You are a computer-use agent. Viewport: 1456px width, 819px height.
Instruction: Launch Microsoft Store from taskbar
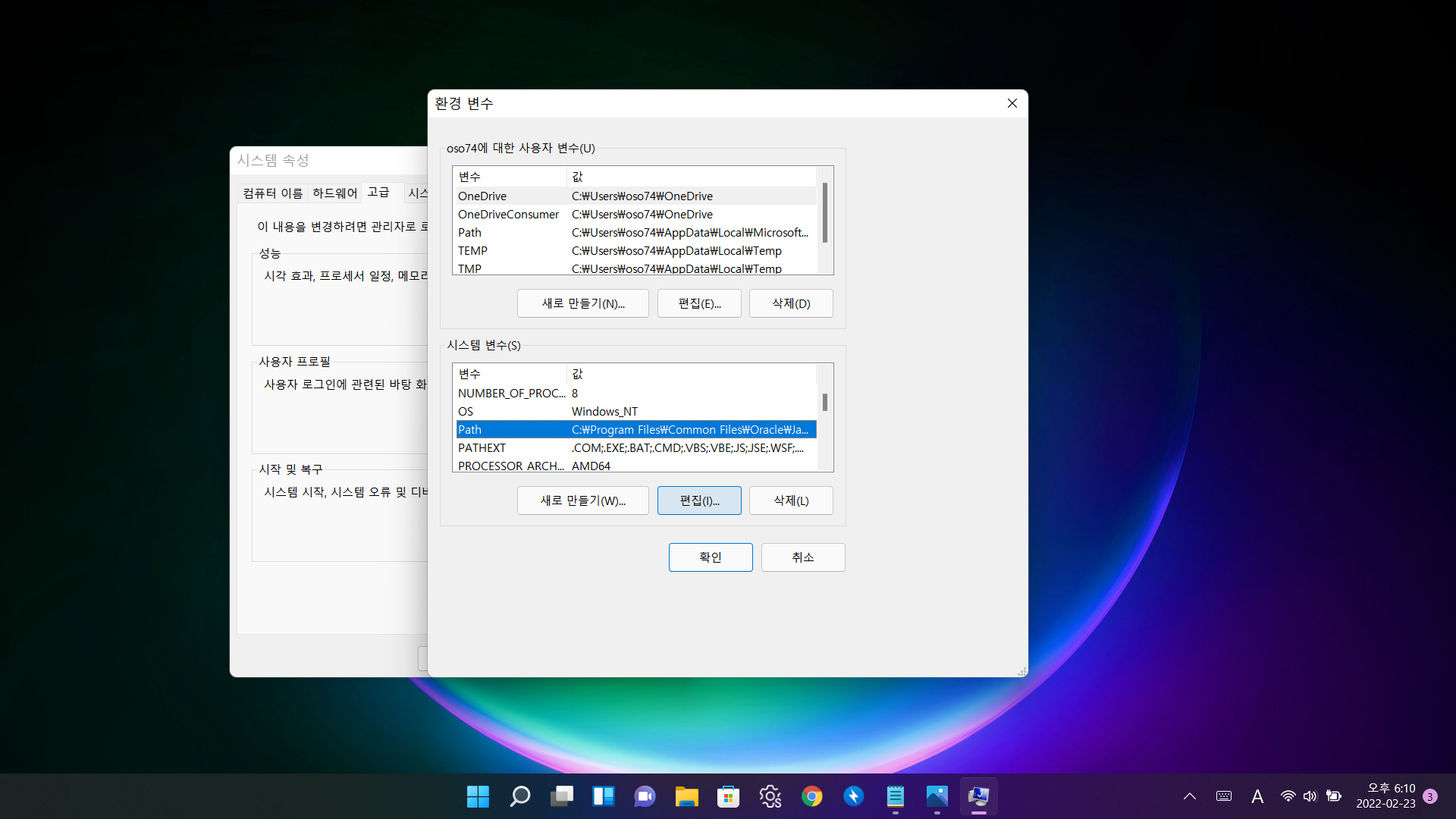728,796
